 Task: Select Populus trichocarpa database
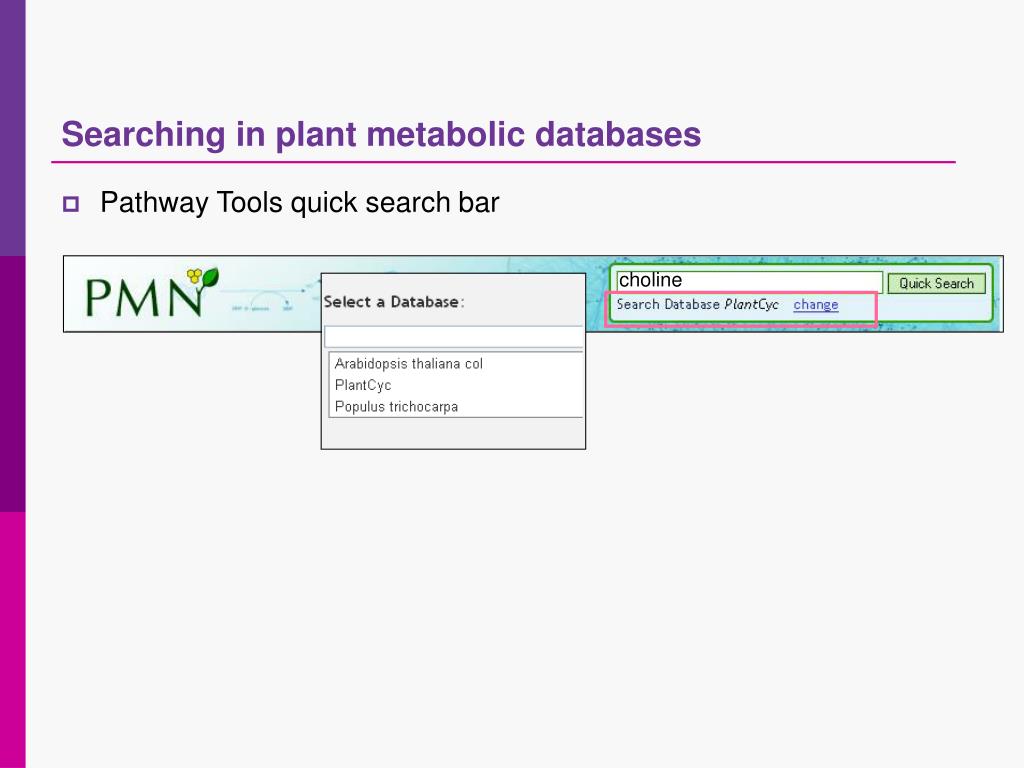396,407
